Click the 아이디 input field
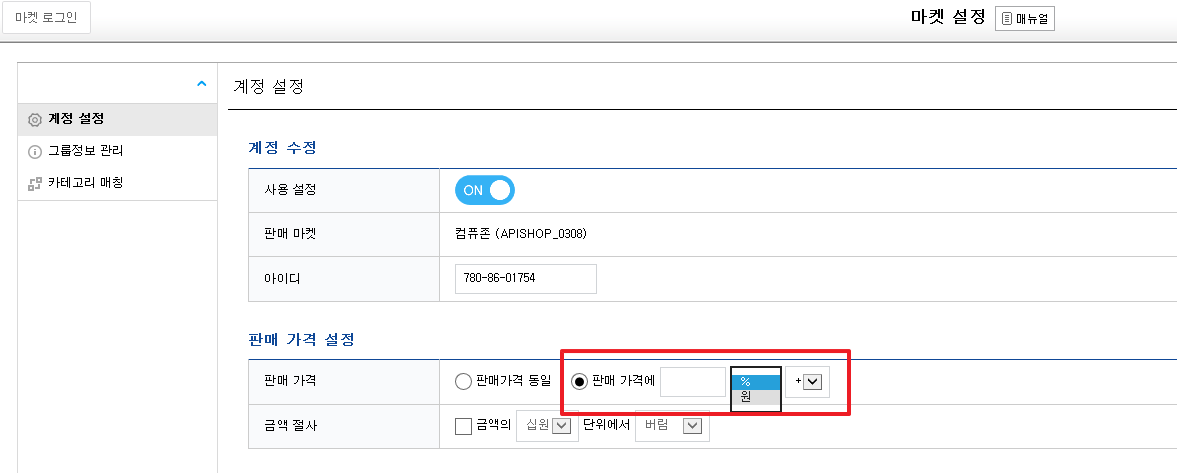The width and height of the screenshot is (1177, 473). coord(525,279)
